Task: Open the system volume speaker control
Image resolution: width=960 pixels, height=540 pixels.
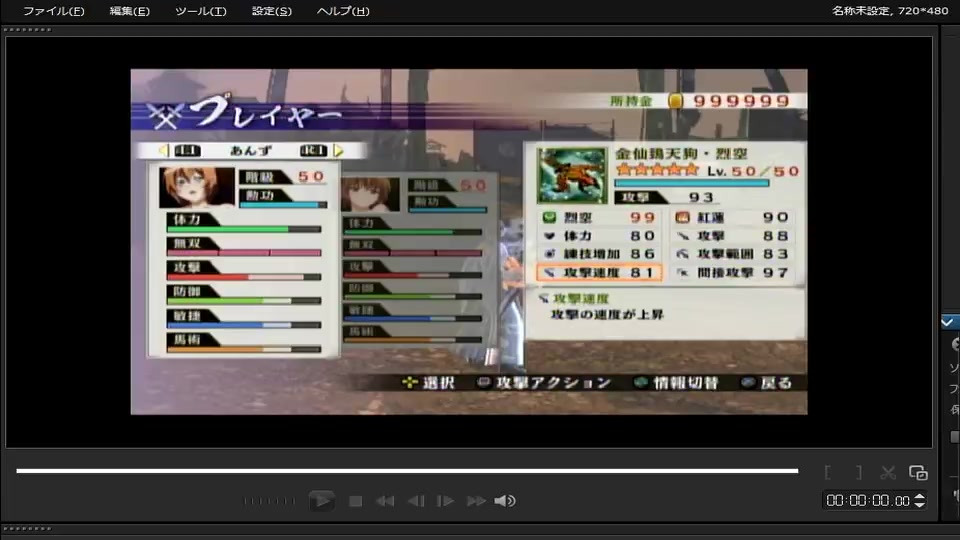Action: pyautogui.click(x=505, y=501)
